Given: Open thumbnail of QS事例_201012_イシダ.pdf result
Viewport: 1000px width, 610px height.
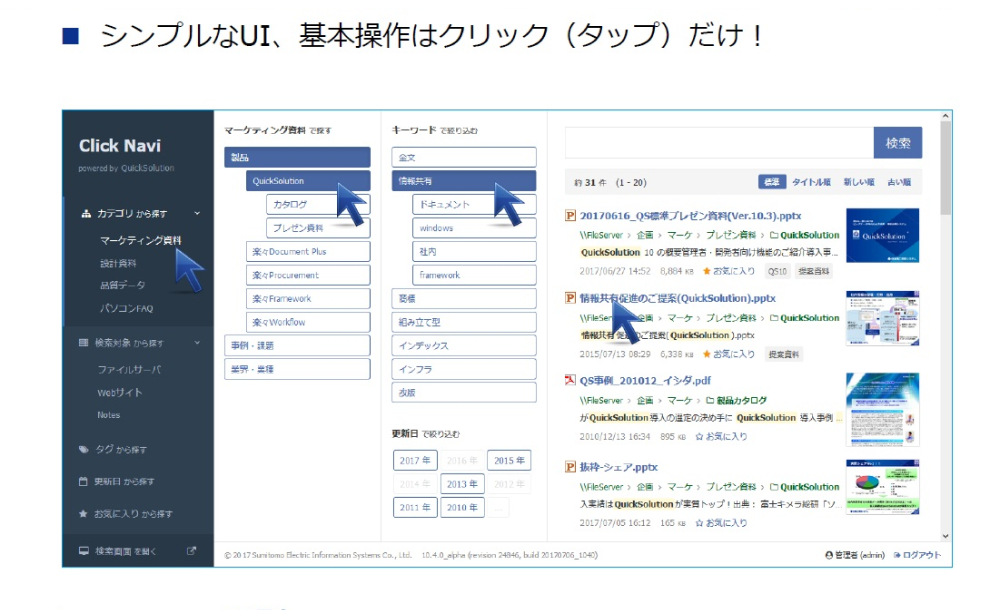Looking at the screenshot, I should point(883,410).
